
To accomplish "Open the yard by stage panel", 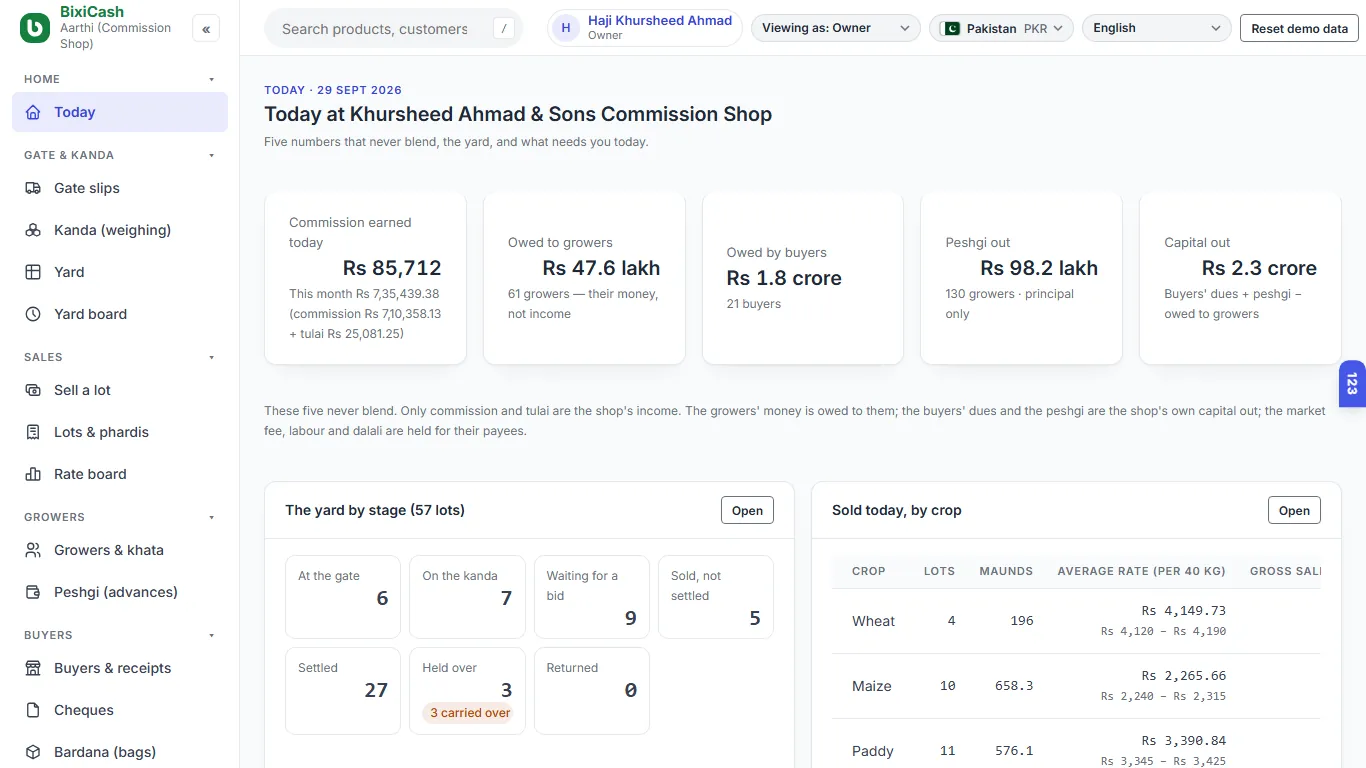I will 747,510.
